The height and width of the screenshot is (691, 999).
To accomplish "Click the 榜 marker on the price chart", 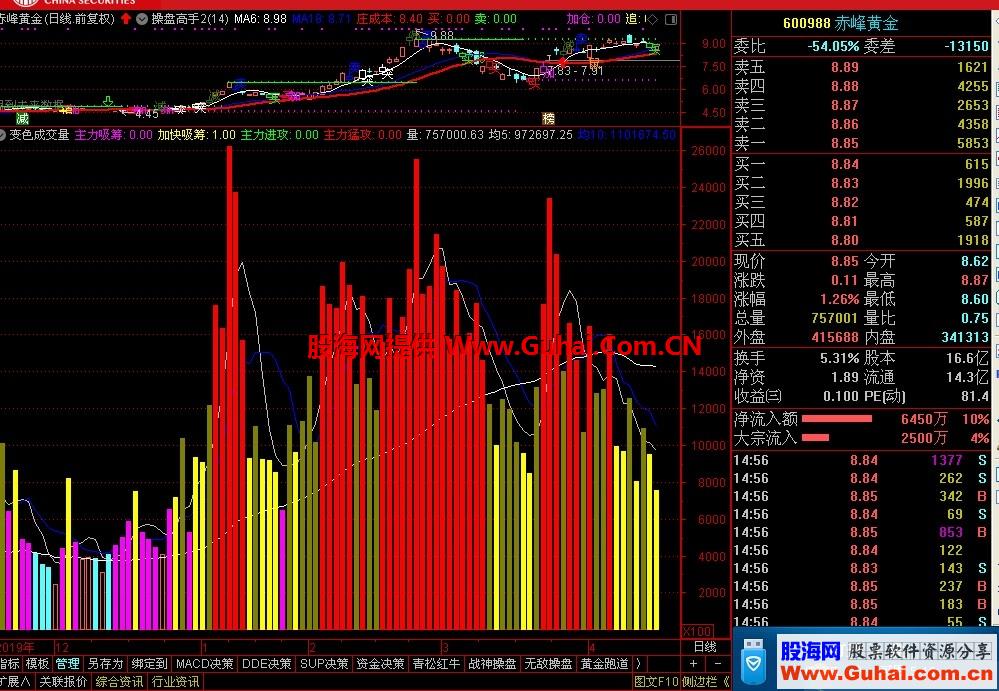I will coord(549,118).
